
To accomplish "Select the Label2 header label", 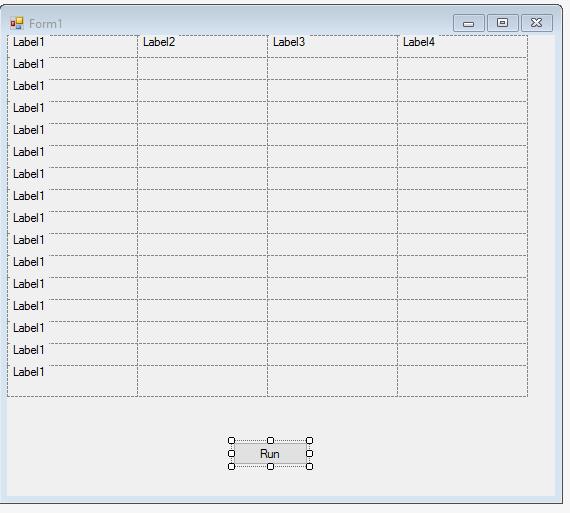I will tap(159, 42).
